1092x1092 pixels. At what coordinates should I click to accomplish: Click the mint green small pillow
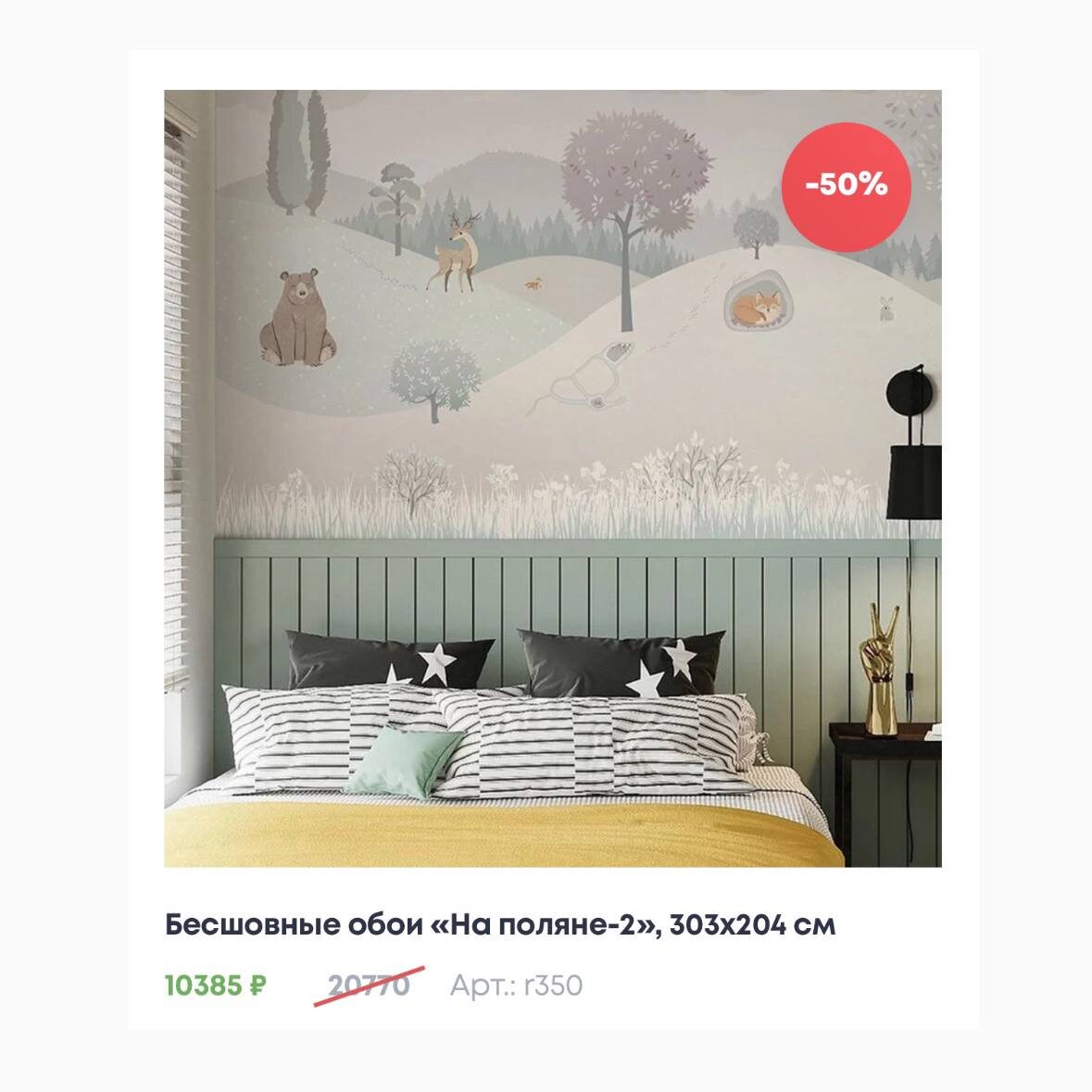(x=404, y=761)
